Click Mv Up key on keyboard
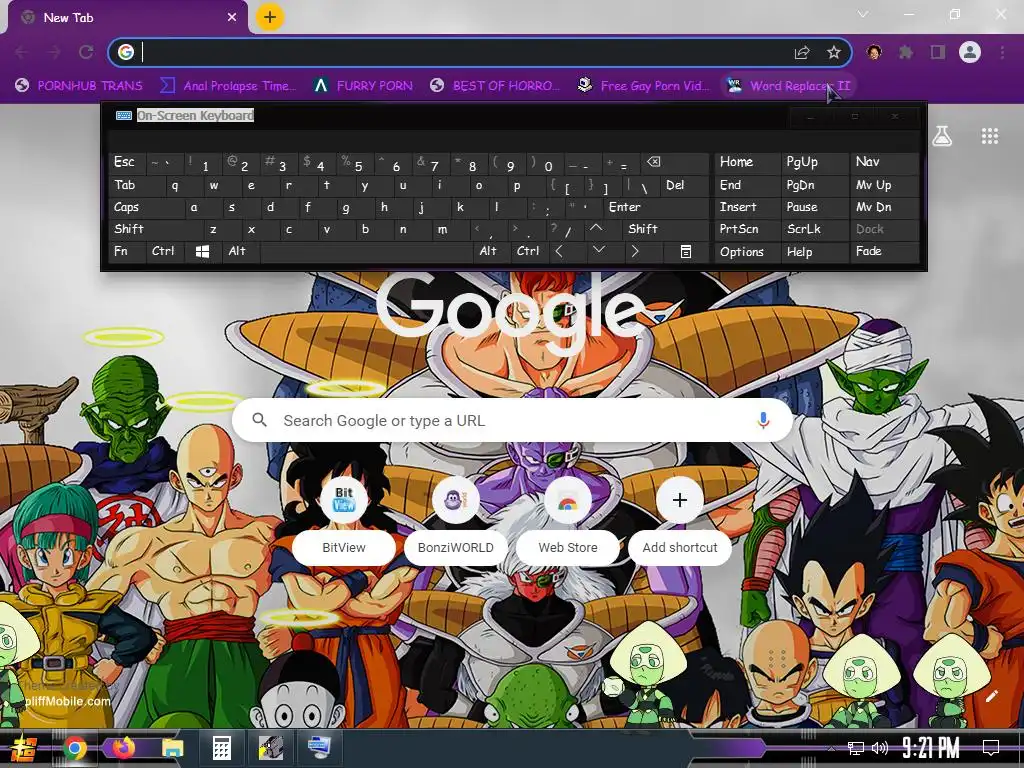The image size is (1024, 768). pyautogui.click(x=884, y=185)
